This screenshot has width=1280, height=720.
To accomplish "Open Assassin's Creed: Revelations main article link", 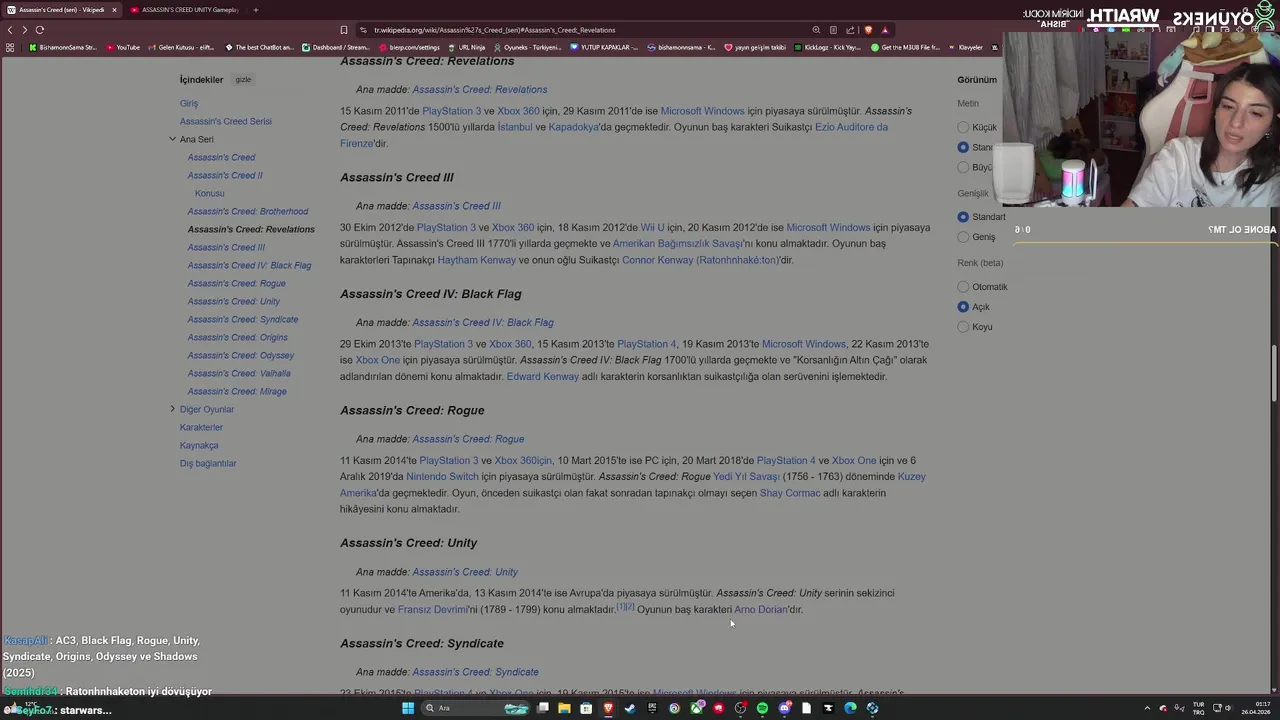I will point(480,90).
